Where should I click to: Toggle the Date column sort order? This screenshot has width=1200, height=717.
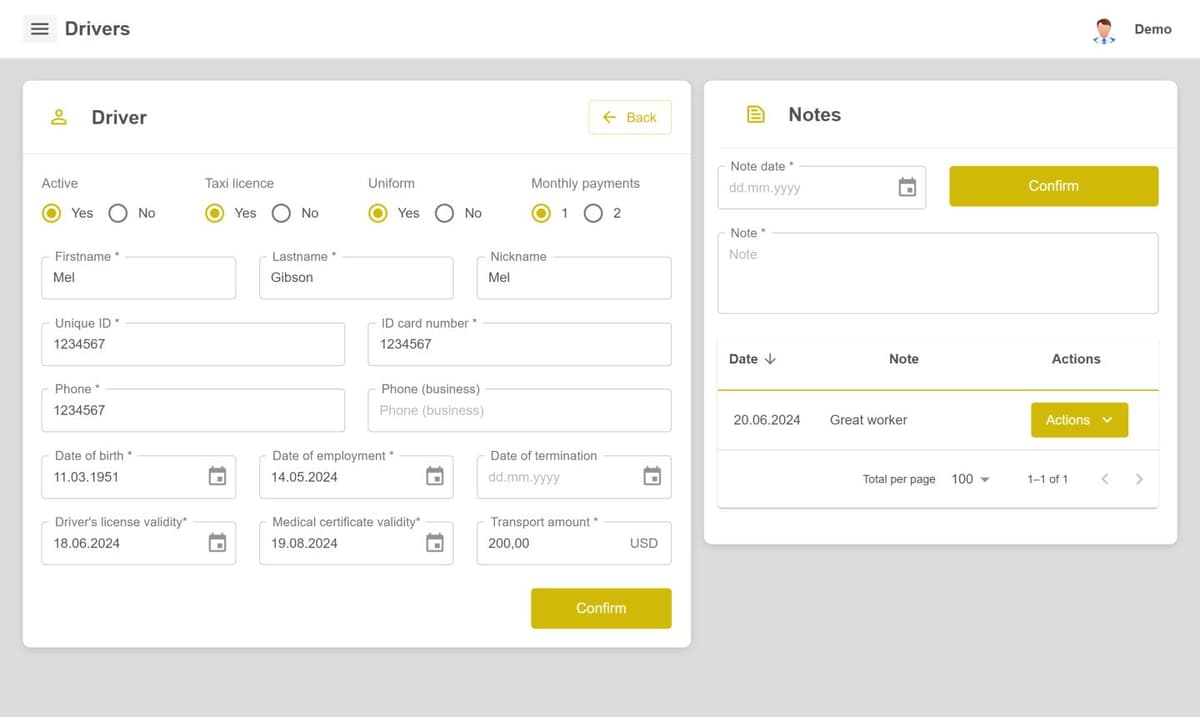click(752, 359)
